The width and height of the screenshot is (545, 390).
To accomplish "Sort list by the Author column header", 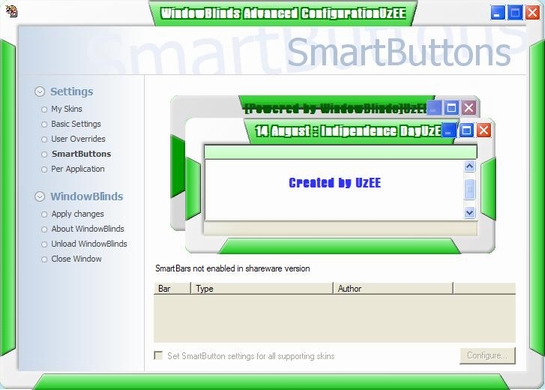I will coord(393,289).
